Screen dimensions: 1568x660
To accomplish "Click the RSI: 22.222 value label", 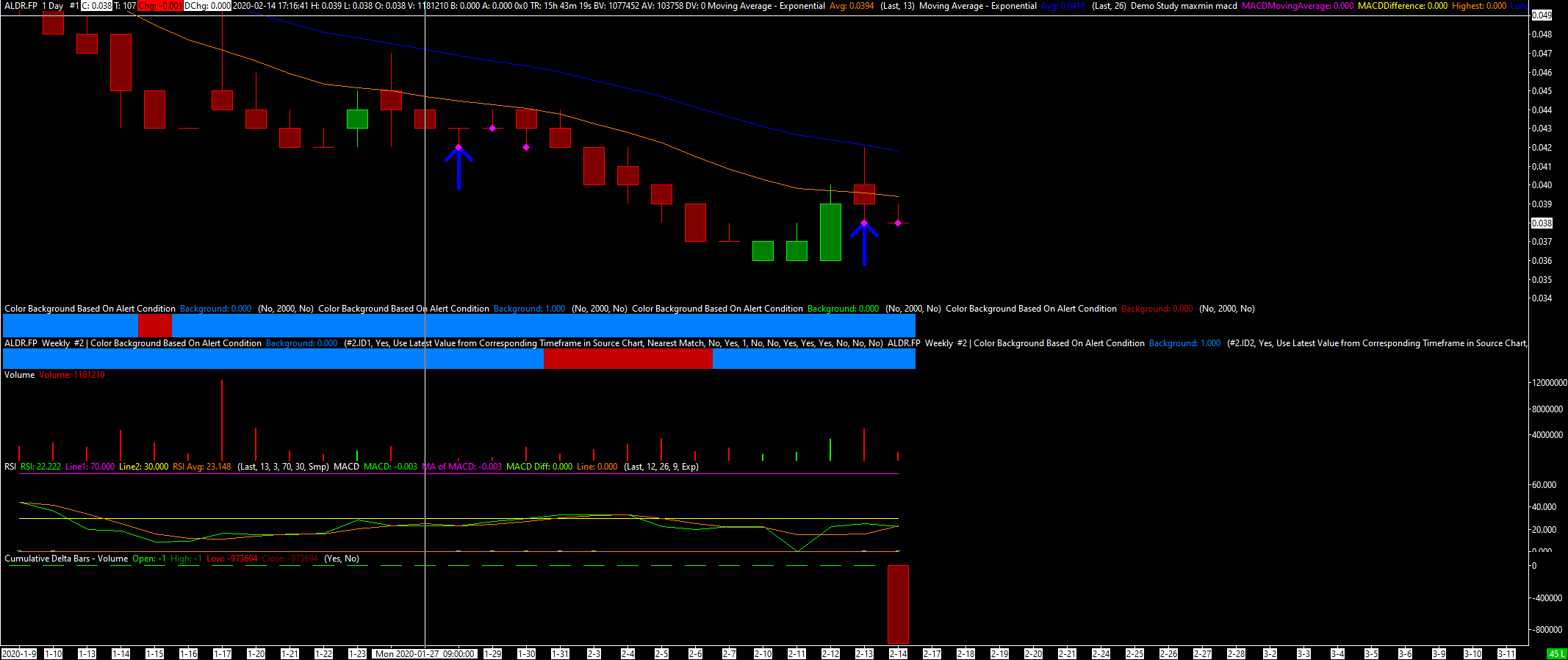I will [40, 467].
